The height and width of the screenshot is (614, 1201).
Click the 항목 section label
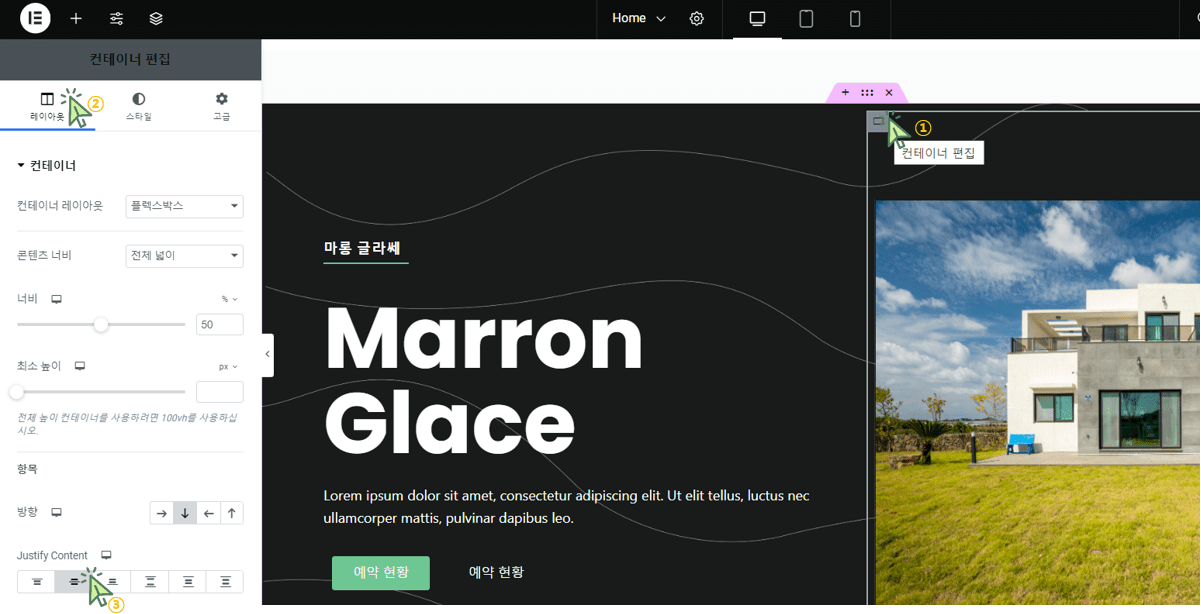coord(28,468)
